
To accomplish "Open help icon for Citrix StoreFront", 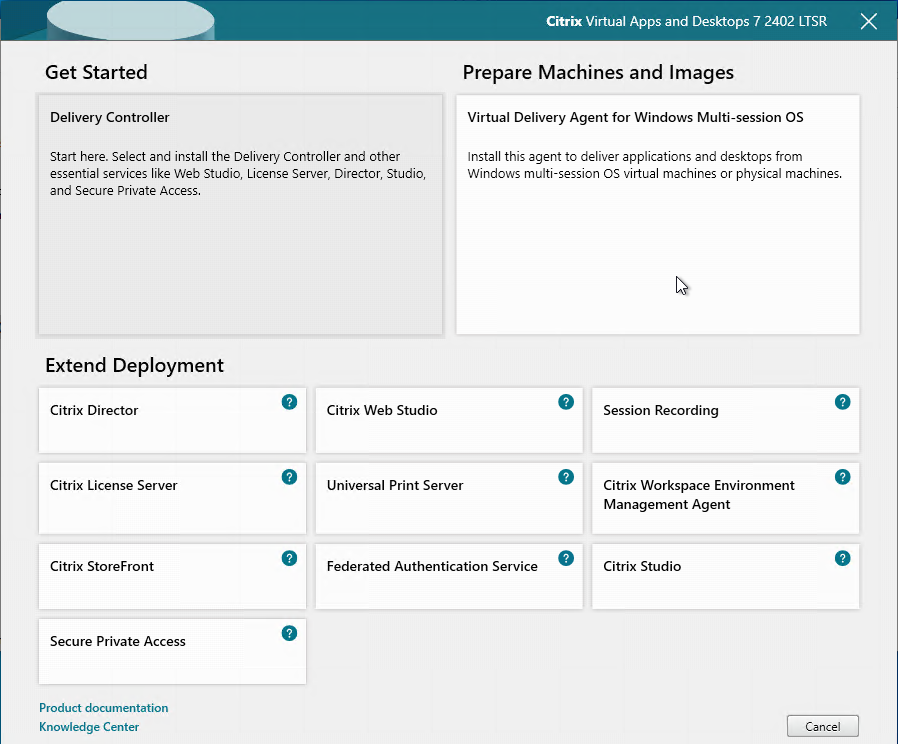I will pyautogui.click(x=289, y=558).
